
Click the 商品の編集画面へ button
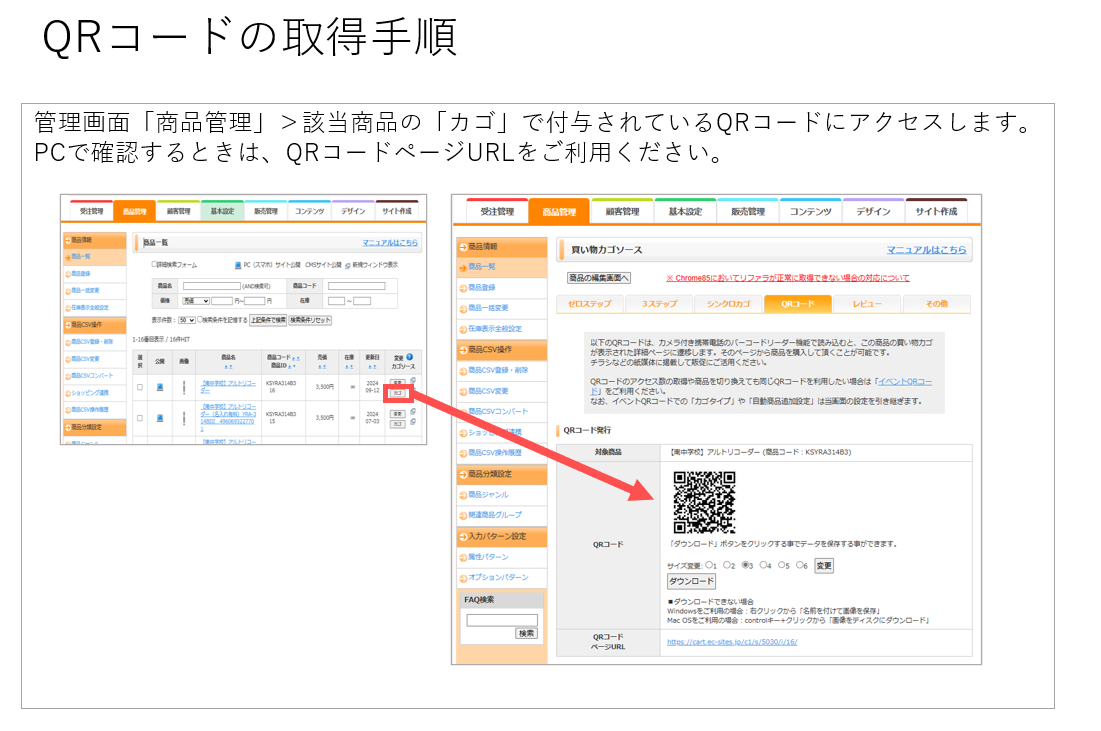click(x=599, y=278)
